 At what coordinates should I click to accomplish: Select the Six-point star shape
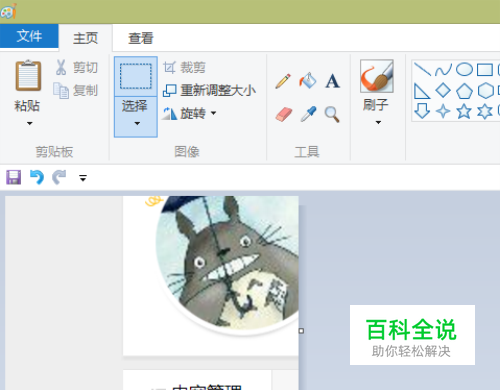[x=485, y=111]
